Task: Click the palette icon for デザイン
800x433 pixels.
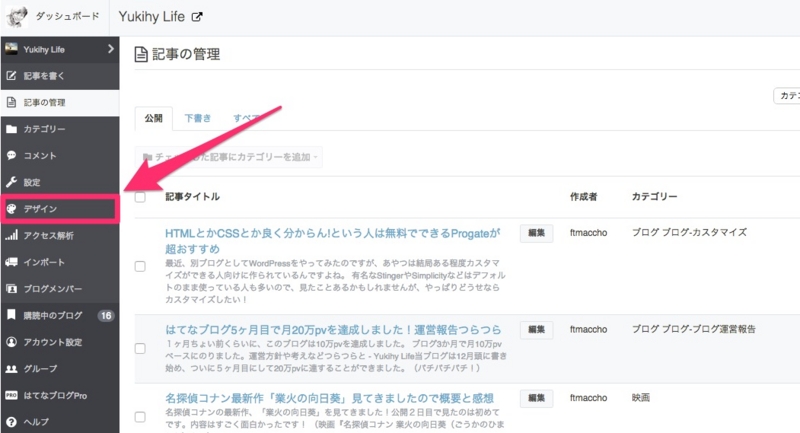Action: pyautogui.click(x=11, y=209)
